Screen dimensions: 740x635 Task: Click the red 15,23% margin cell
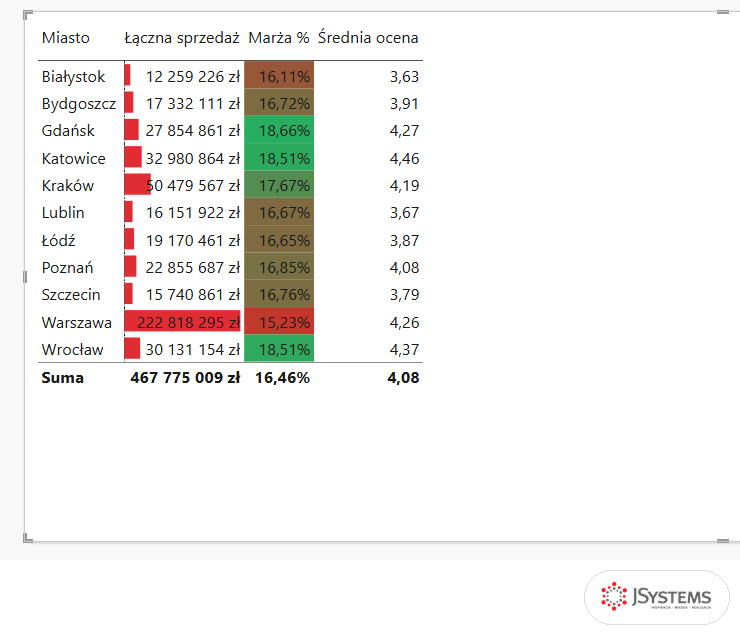pyautogui.click(x=279, y=322)
